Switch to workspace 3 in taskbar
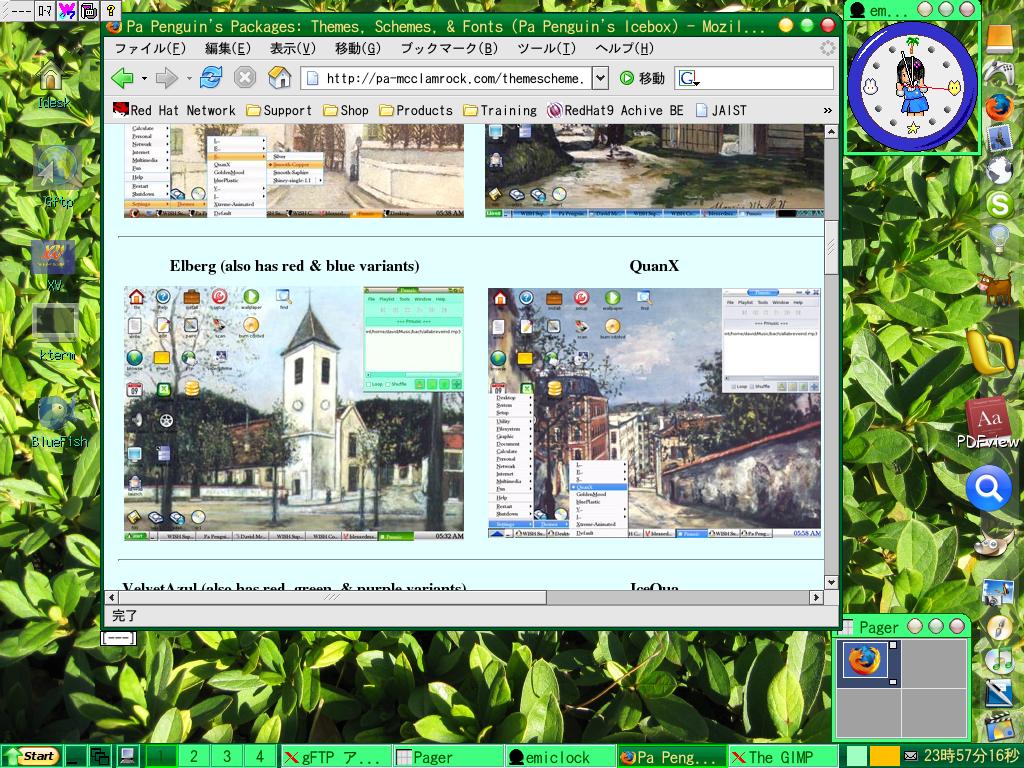The width and height of the screenshot is (1024, 768). [227, 757]
